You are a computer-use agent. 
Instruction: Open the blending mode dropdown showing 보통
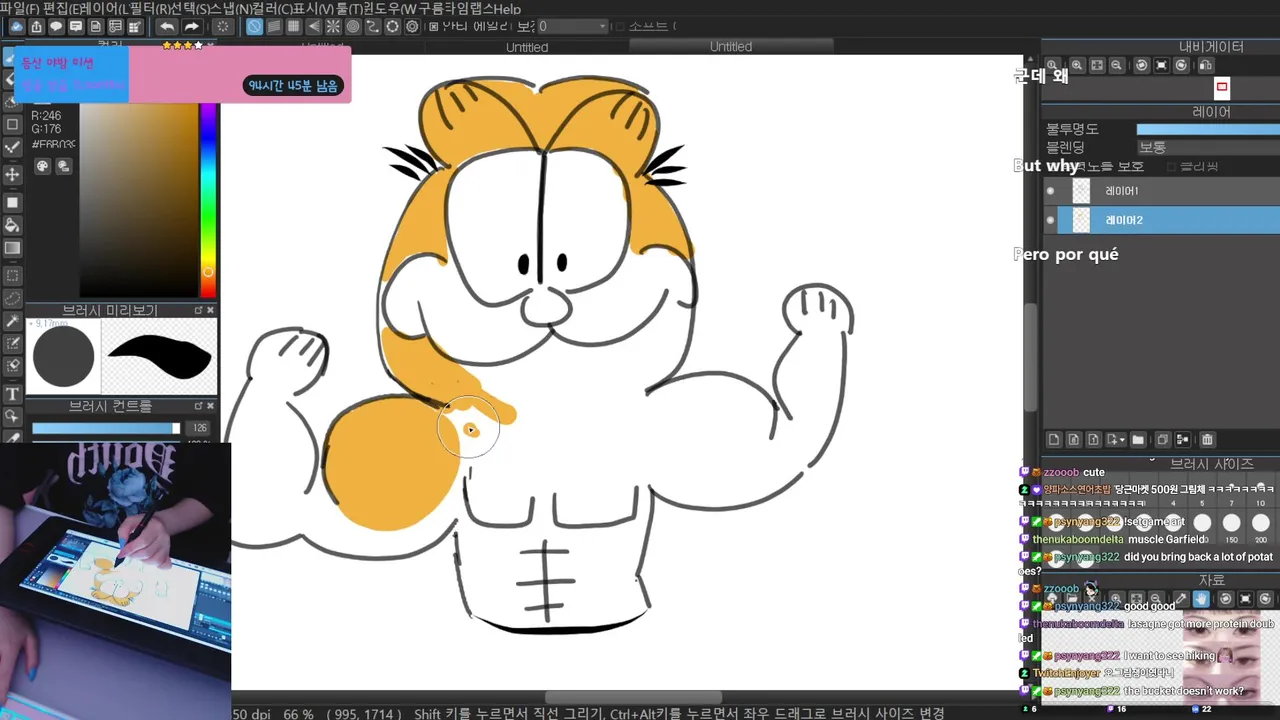pos(1207,147)
